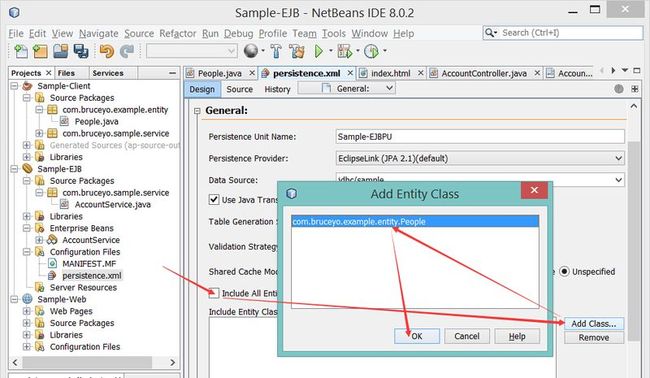Click the editor vertical scrollbar
Screen dimensions: 650x378
pos(634,240)
